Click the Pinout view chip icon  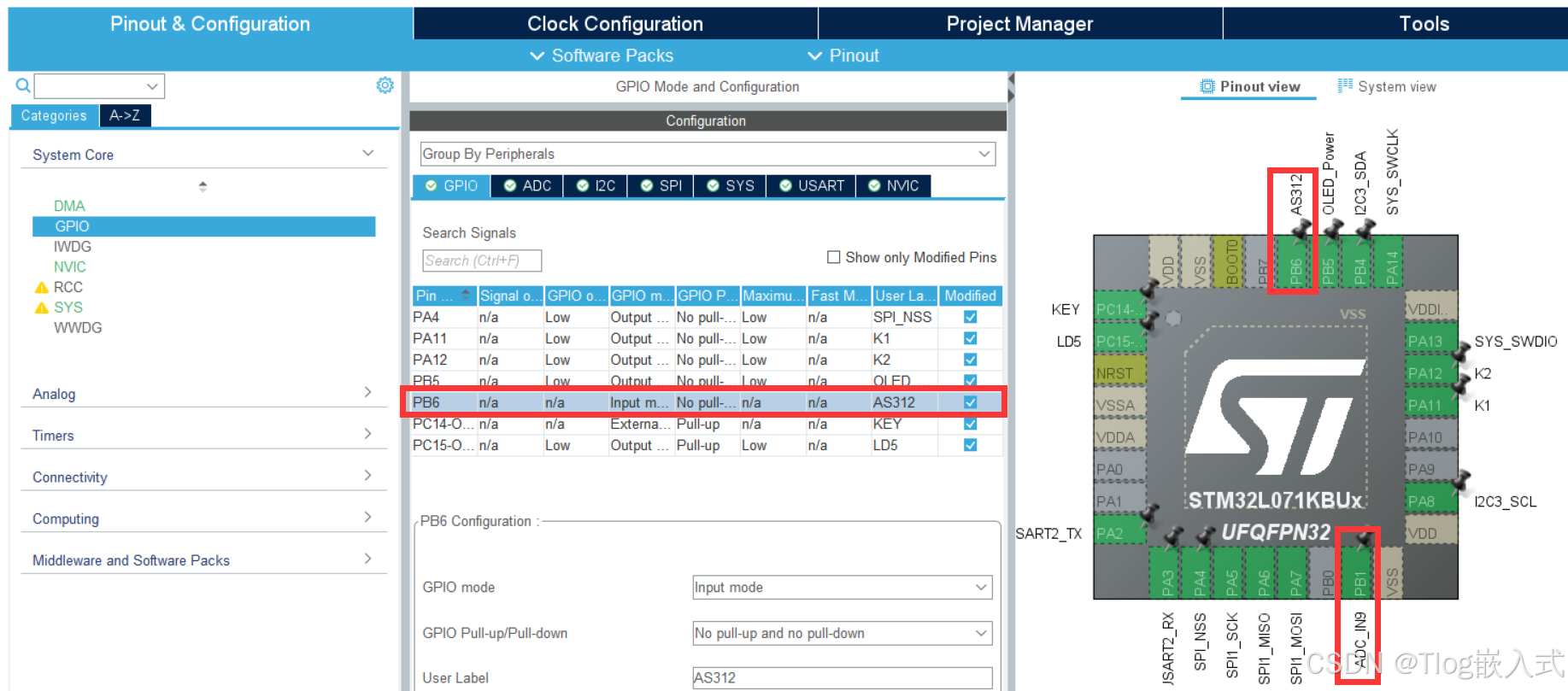coord(1207,86)
